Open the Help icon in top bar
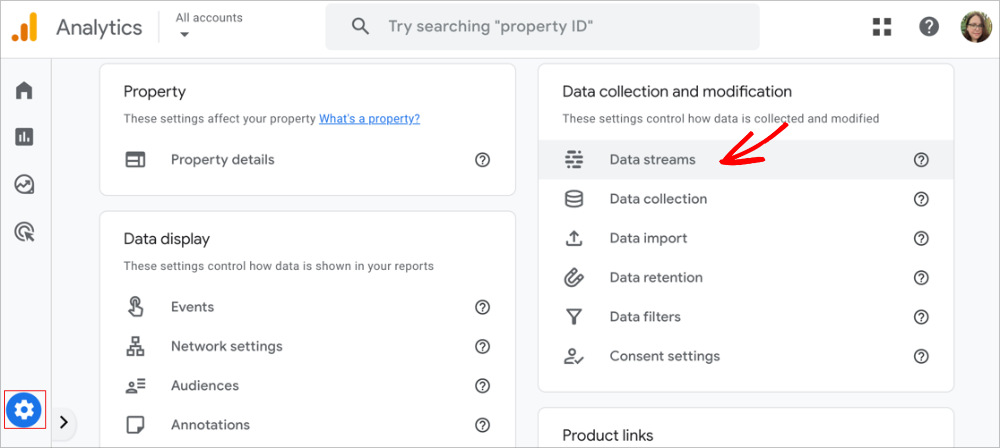 click(929, 27)
